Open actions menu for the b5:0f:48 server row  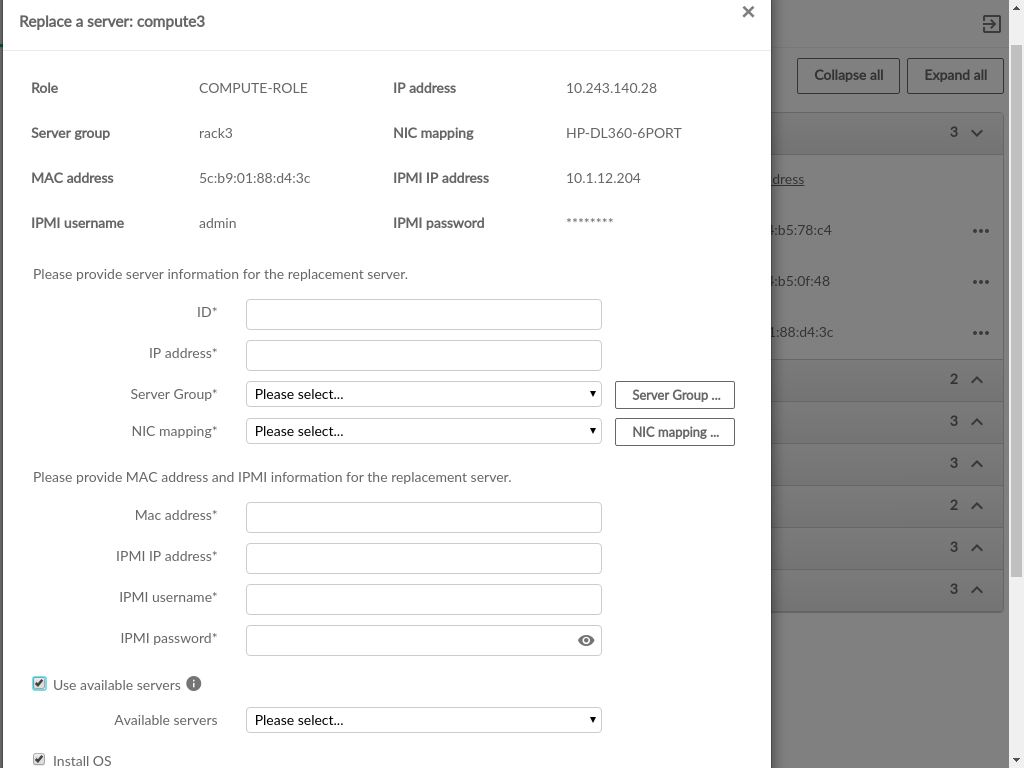[980, 282]
